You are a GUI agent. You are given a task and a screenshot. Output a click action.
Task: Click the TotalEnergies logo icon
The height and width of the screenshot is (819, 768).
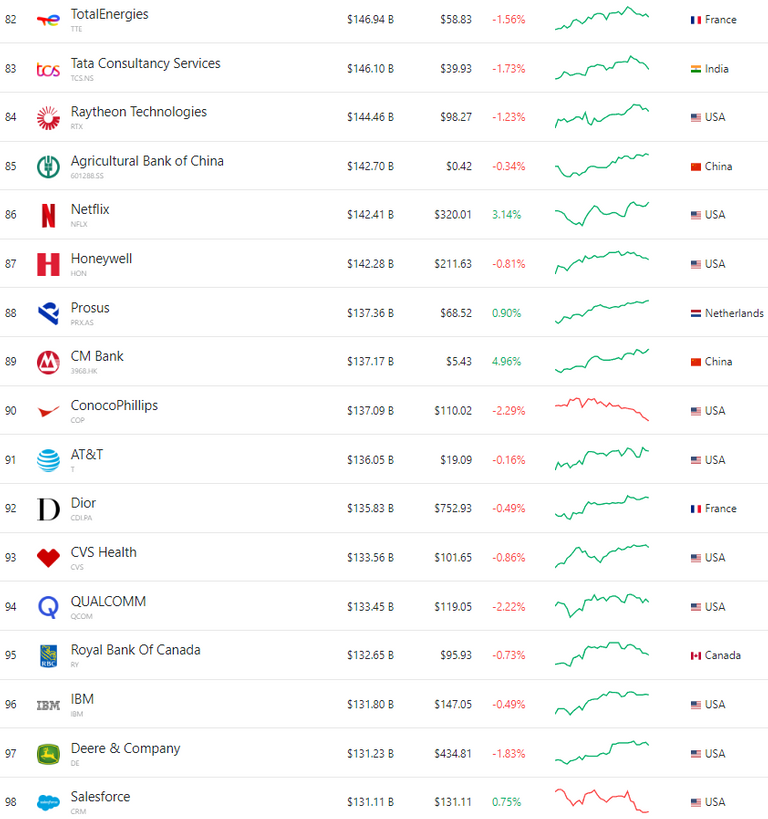point(48,20)
